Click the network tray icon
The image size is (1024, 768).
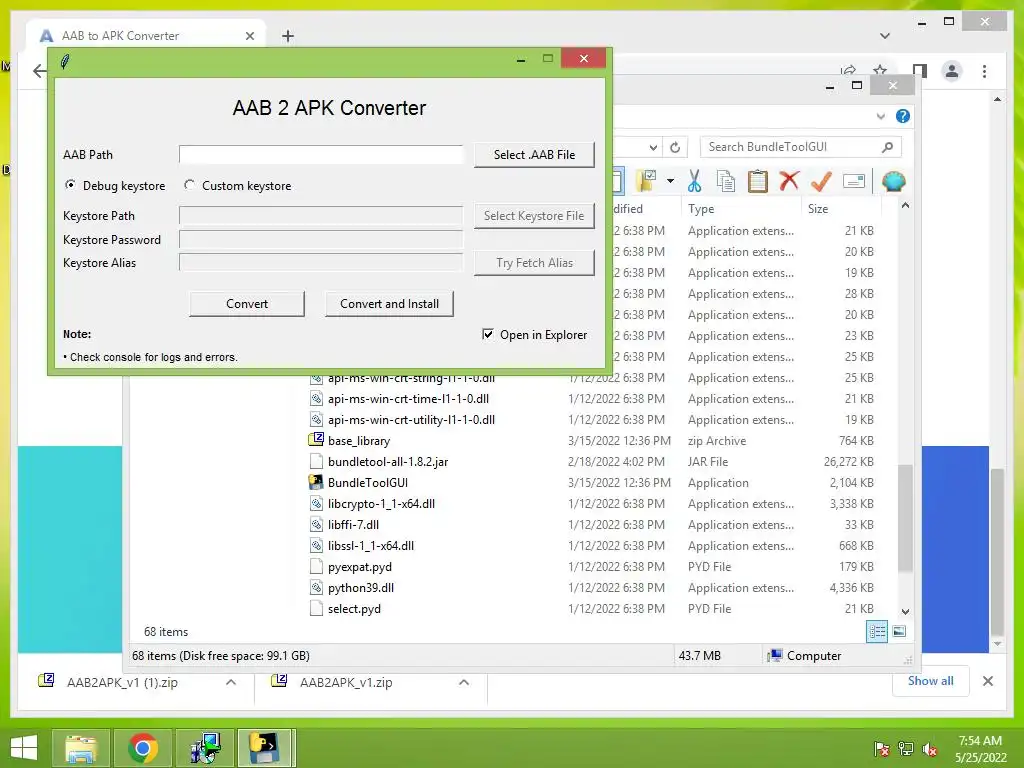pos(906,749)
